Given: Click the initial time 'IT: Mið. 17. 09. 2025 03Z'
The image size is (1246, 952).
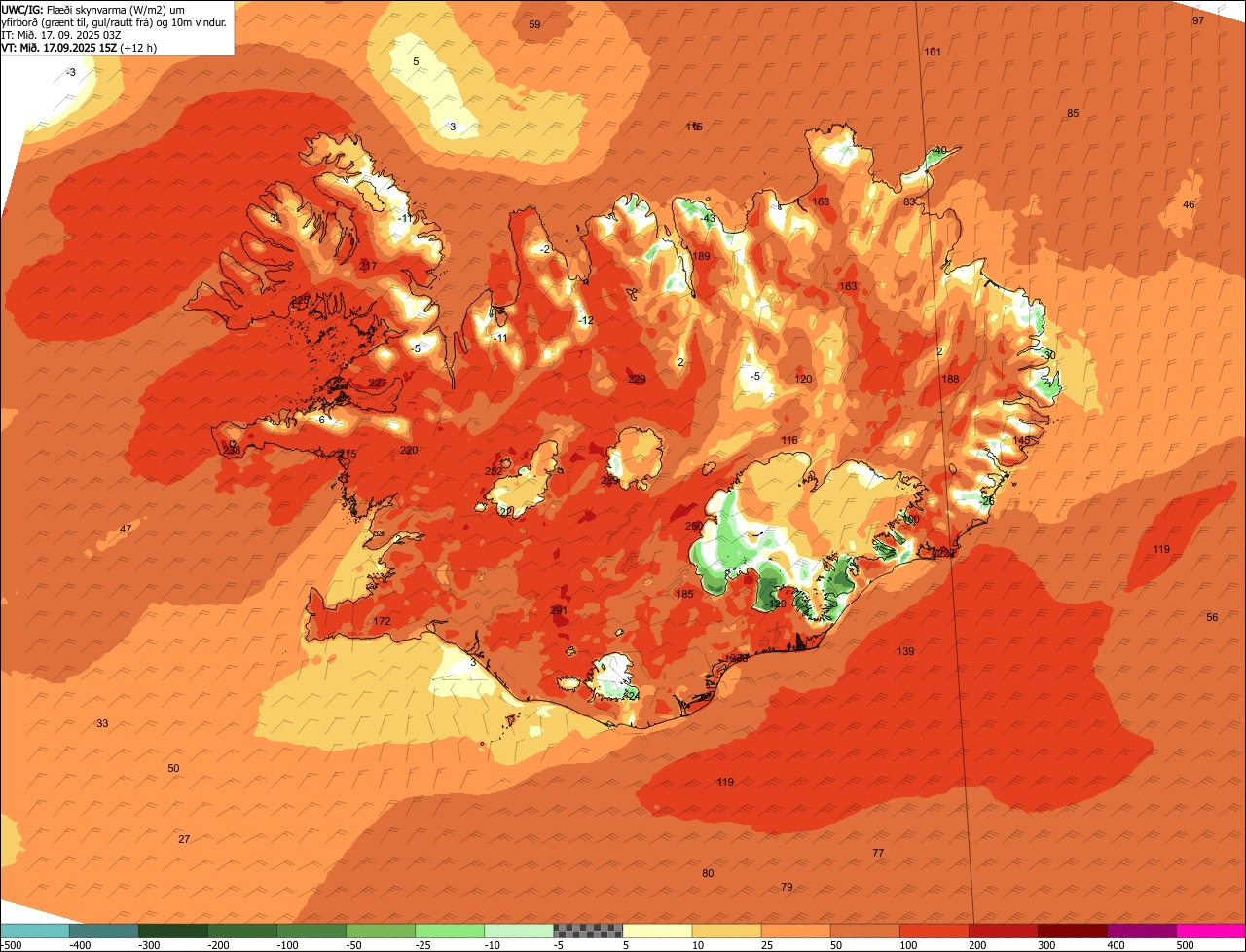Looking at the screenshot, I should 61,34.
